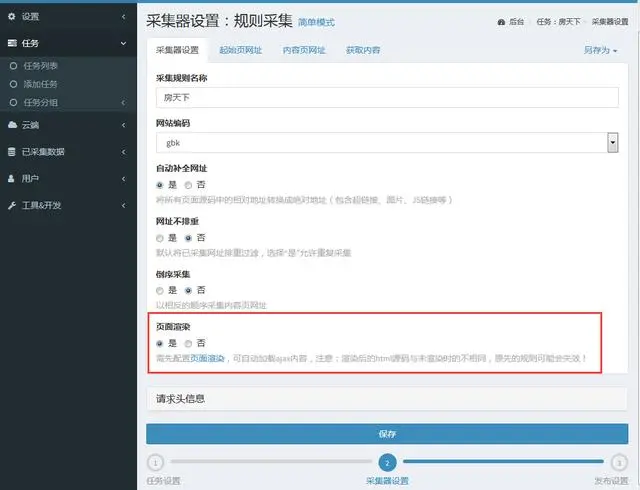The height and width of the screenshot is (490, 640).
Task: Click step 2 采集器设置 circle
Action: pyautogui.click(x=387, y=463)
